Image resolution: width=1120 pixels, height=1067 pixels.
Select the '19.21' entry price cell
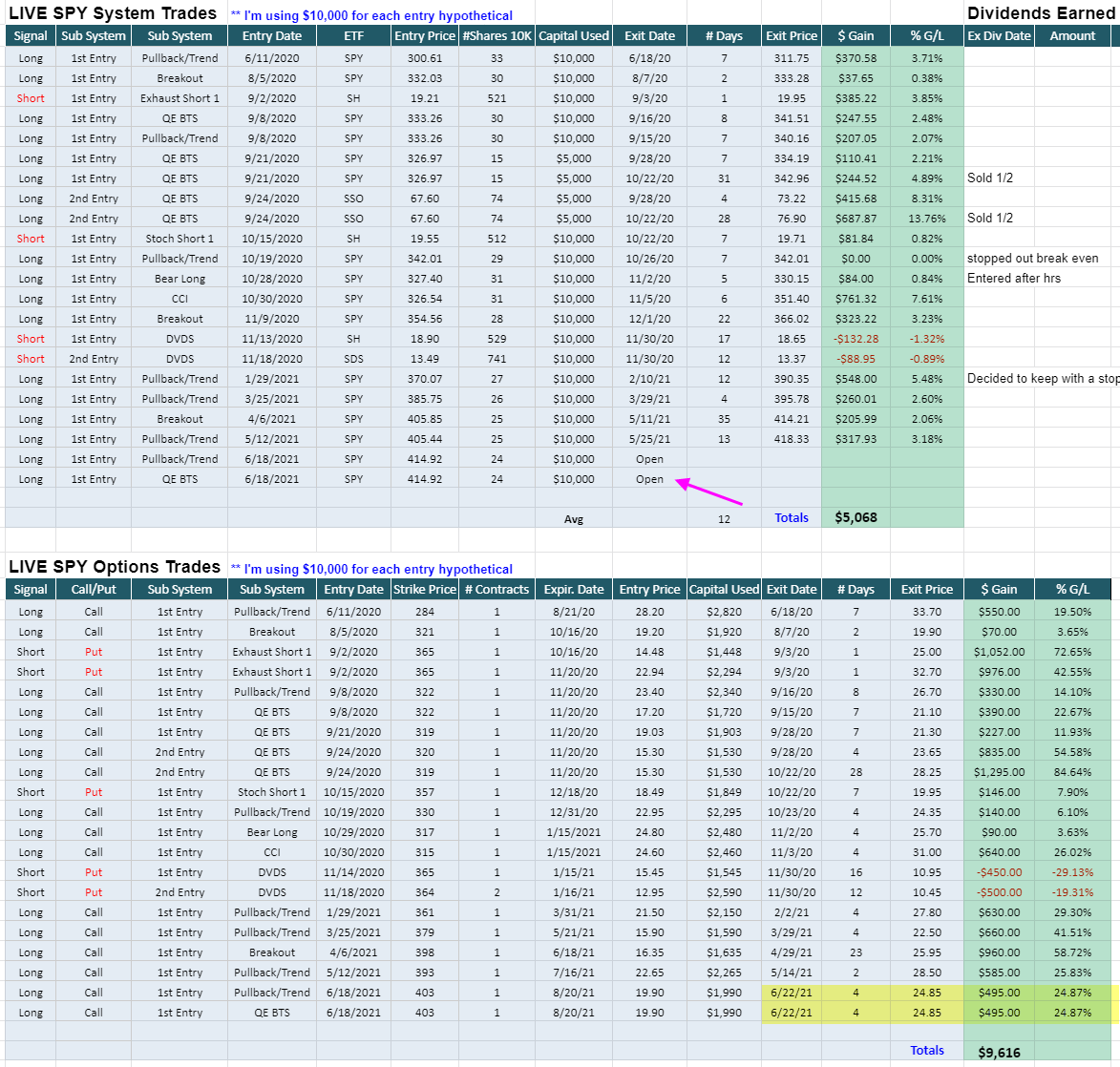[424, 98]
